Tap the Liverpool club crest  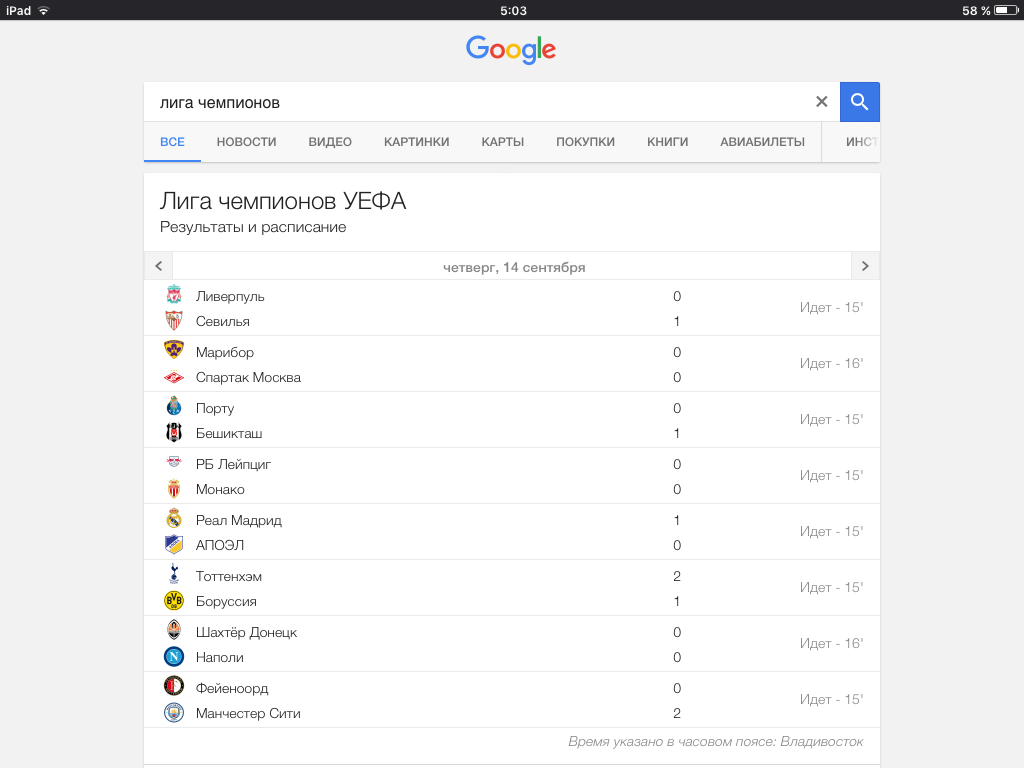click(174, 295)
